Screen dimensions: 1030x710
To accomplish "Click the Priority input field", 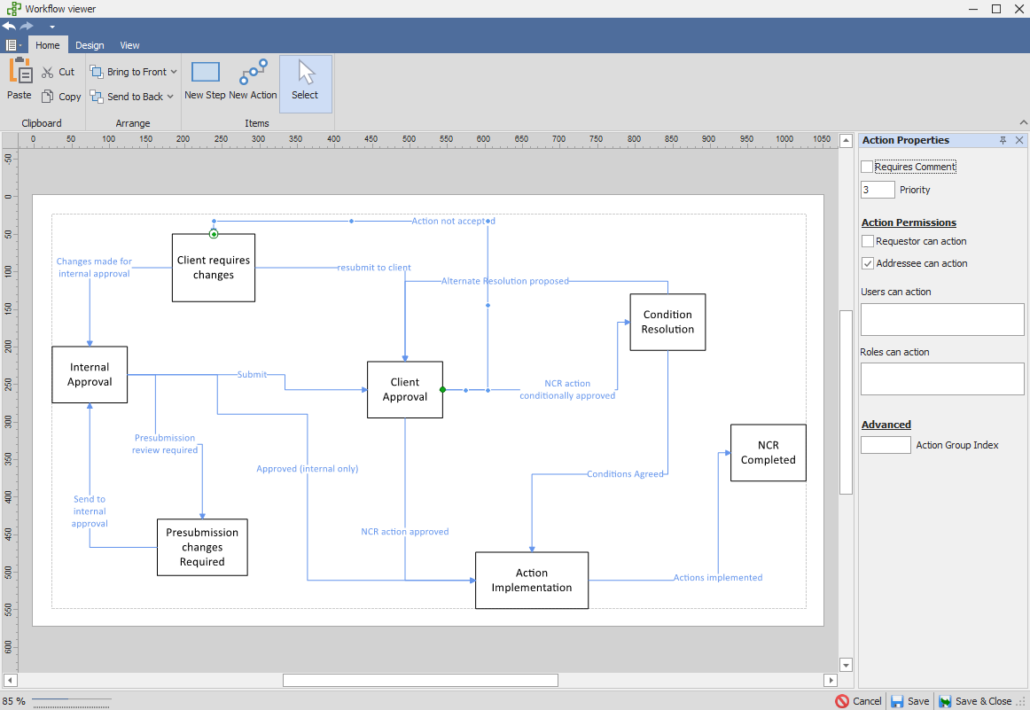I will coord(877,189).
